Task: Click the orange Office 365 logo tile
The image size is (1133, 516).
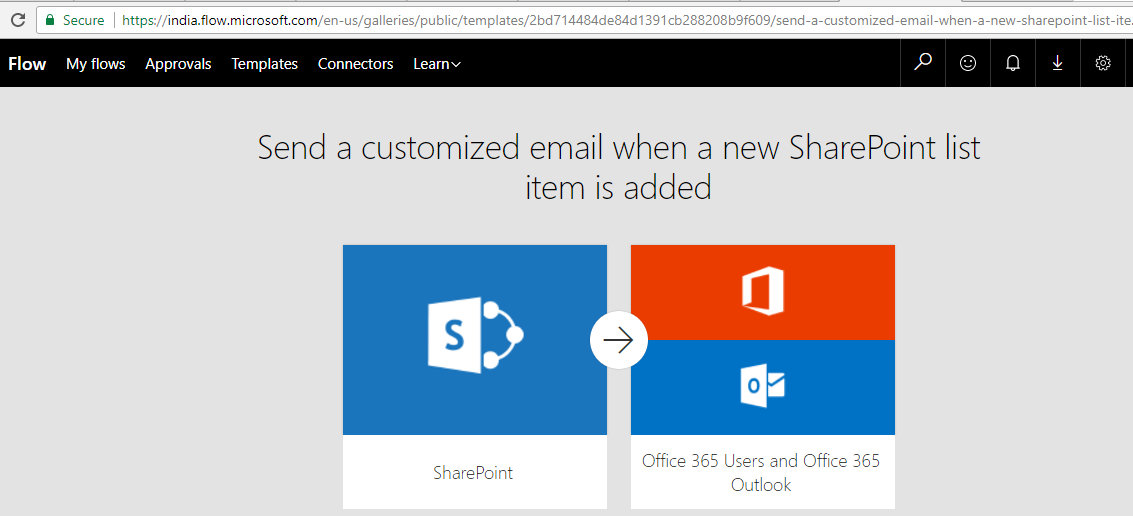Action: (x=763, y=292)
